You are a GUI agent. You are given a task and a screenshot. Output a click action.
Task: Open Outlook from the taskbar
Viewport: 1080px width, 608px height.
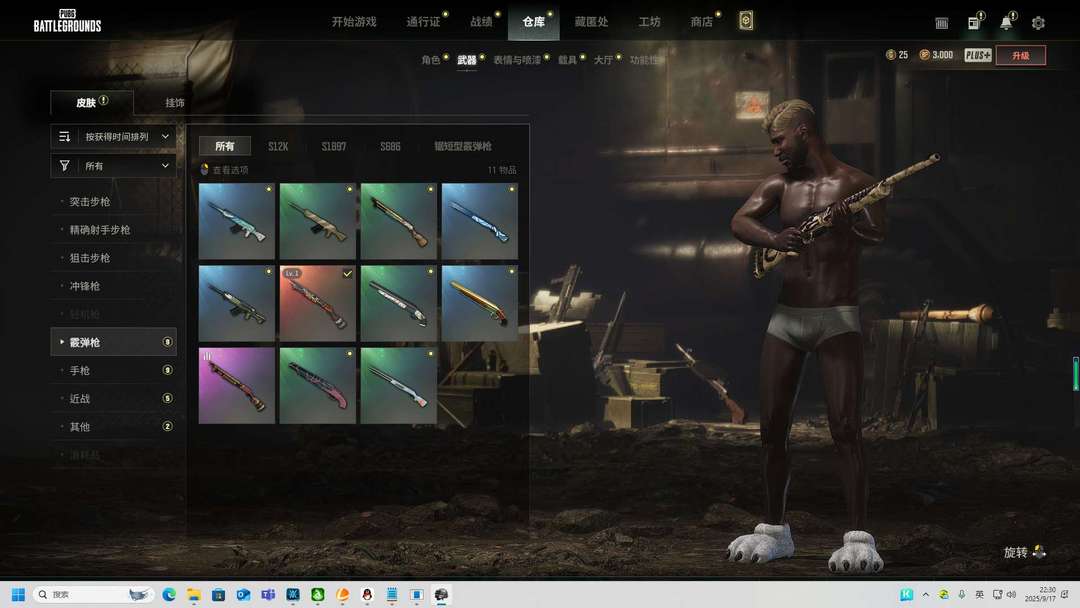243,594
